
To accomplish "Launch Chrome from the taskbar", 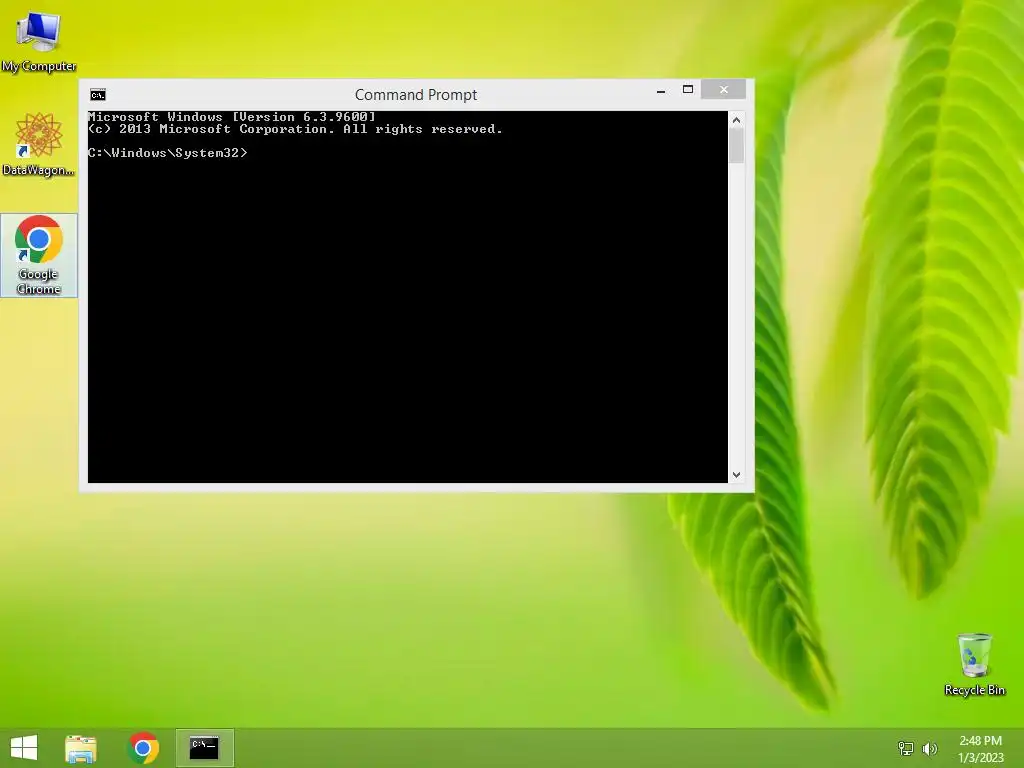I will pyautogui.click(x=143, y=748).
